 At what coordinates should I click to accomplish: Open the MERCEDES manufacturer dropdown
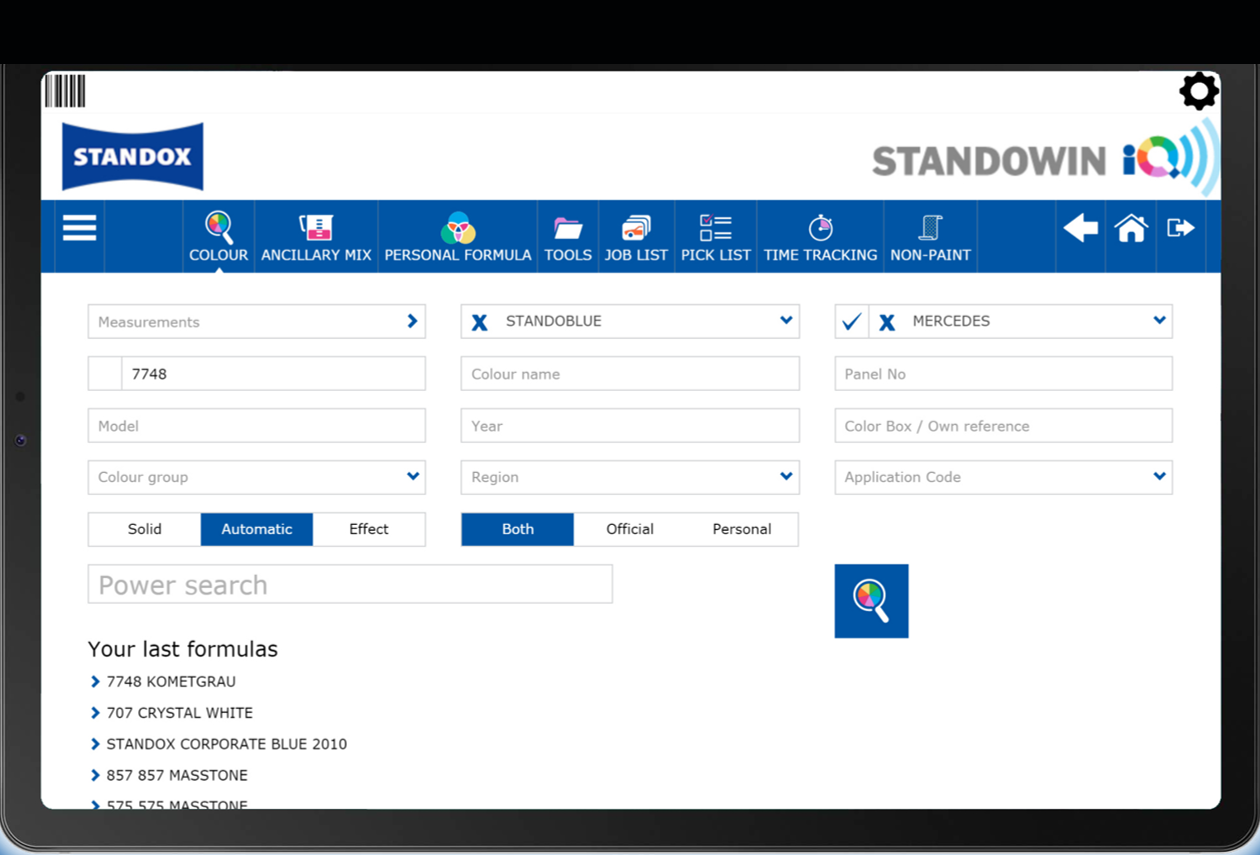(x=1159, y=321)
